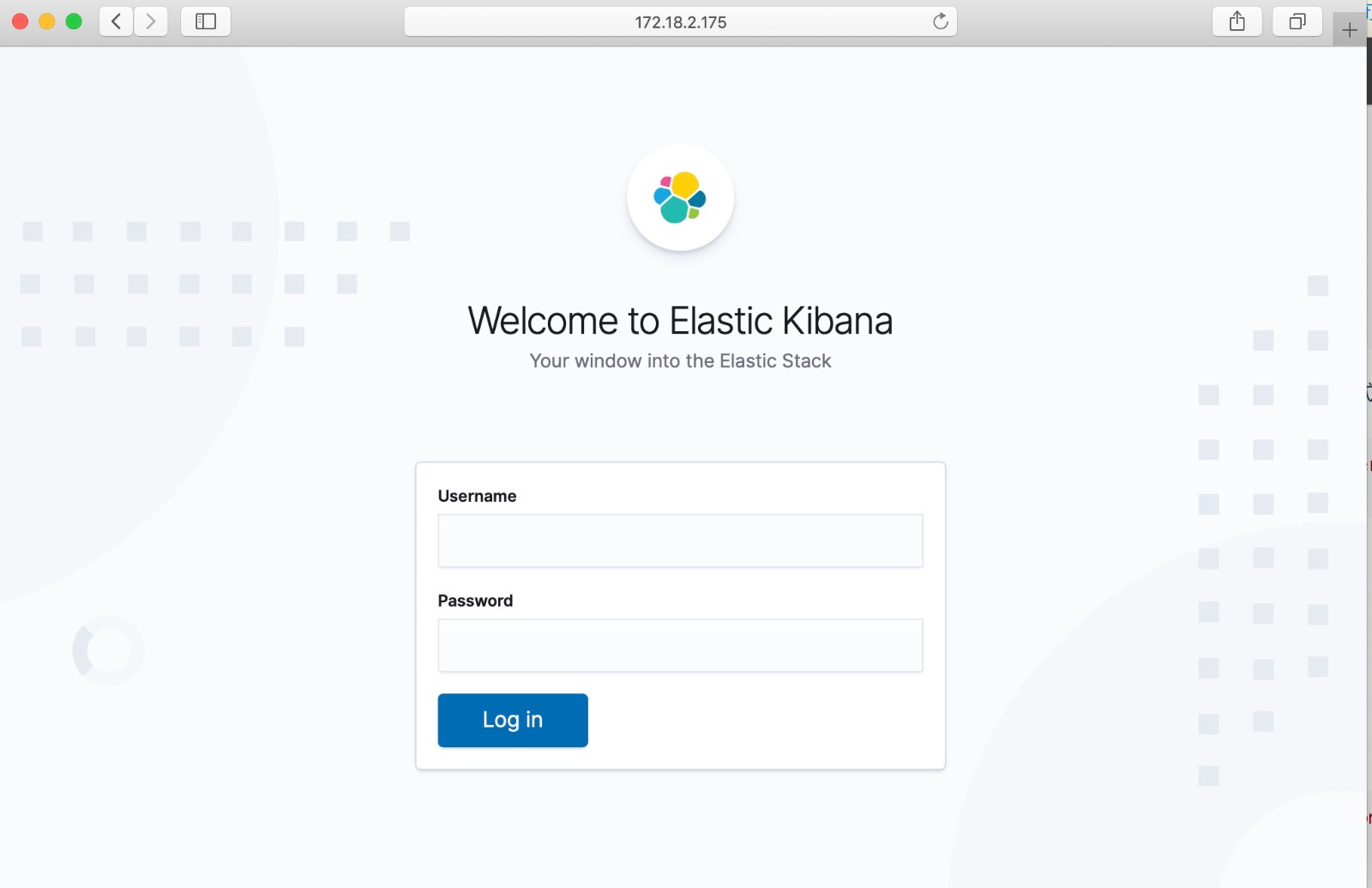
Task: Submit with the Log in button
Action: [x=513, y=720]
